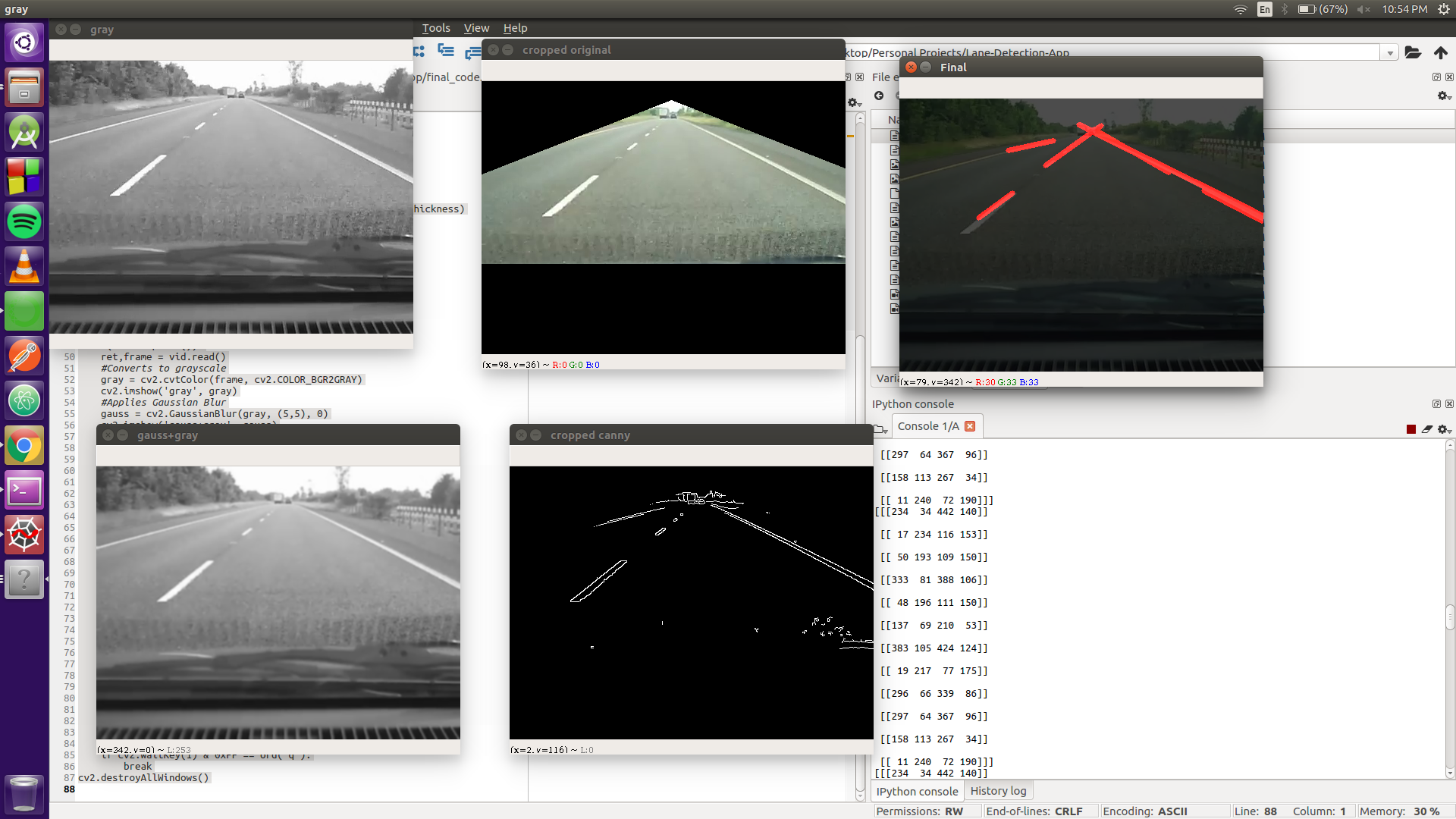Open the Tools menu
This screenshot has height=819, width=1456.
tap(436, 28)
